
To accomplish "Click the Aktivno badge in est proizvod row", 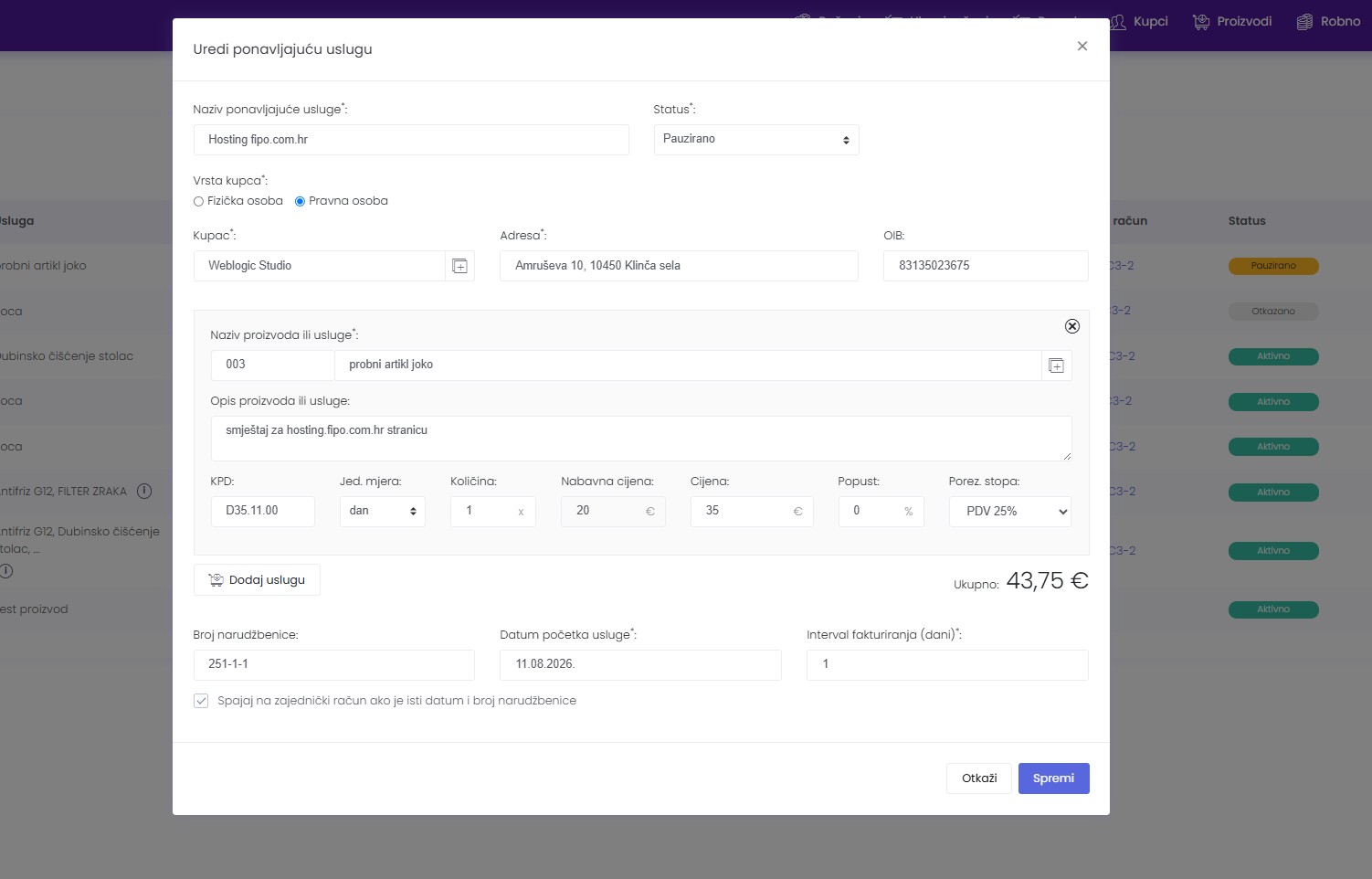I will (1273, 609).
